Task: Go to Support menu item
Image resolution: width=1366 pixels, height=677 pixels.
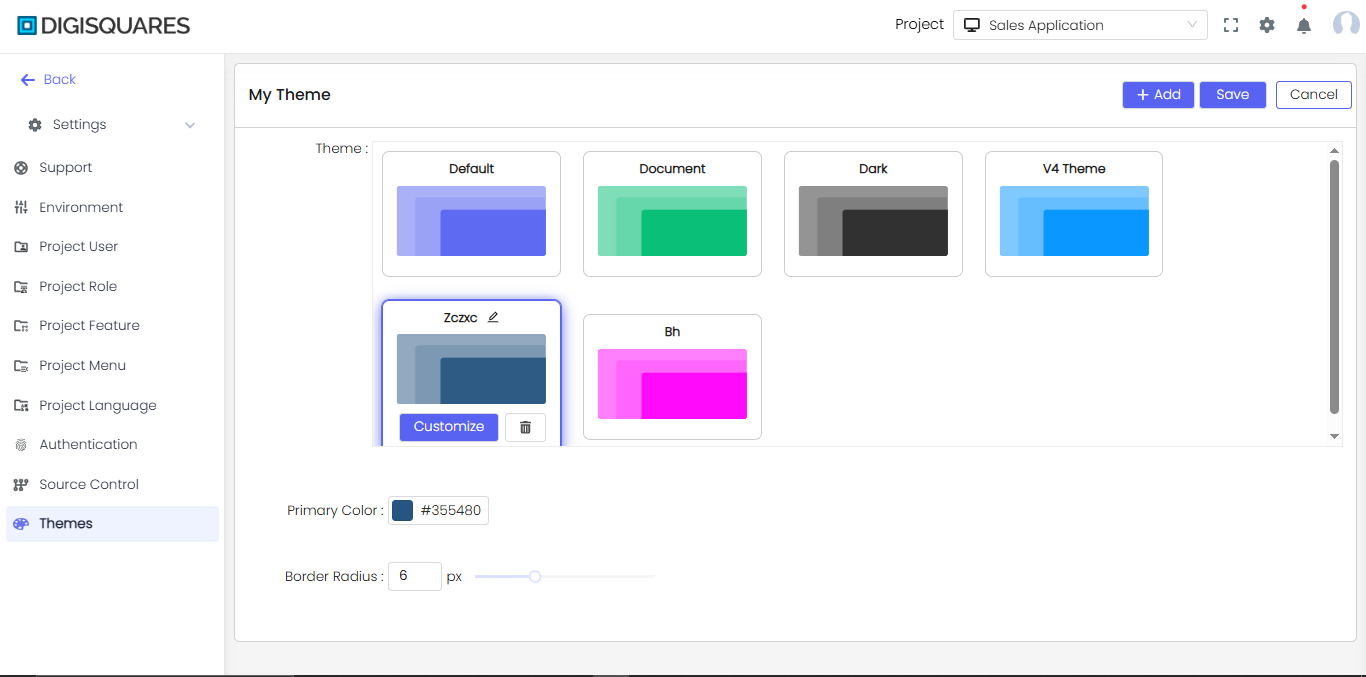Action: point(112,168)
